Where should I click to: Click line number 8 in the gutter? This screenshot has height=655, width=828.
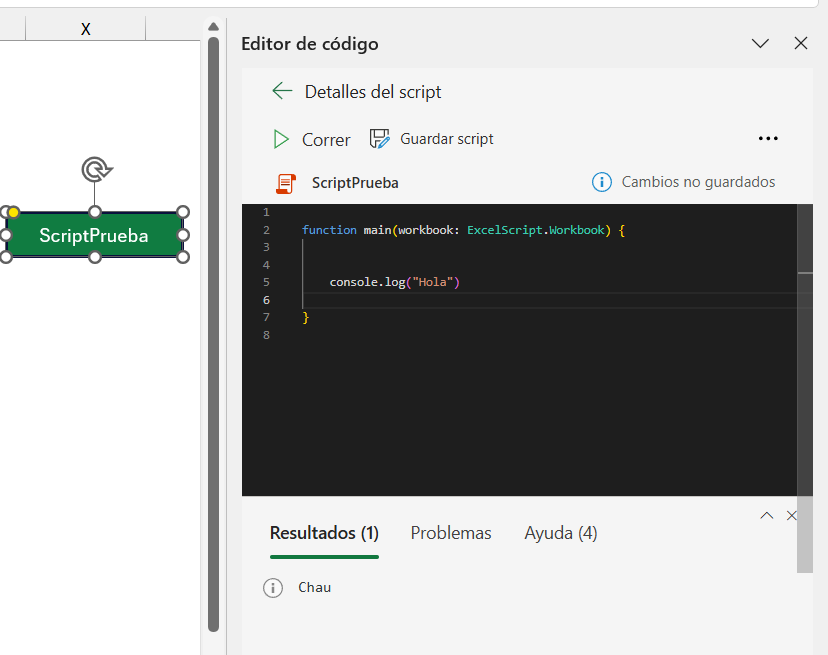pos(266,335)
